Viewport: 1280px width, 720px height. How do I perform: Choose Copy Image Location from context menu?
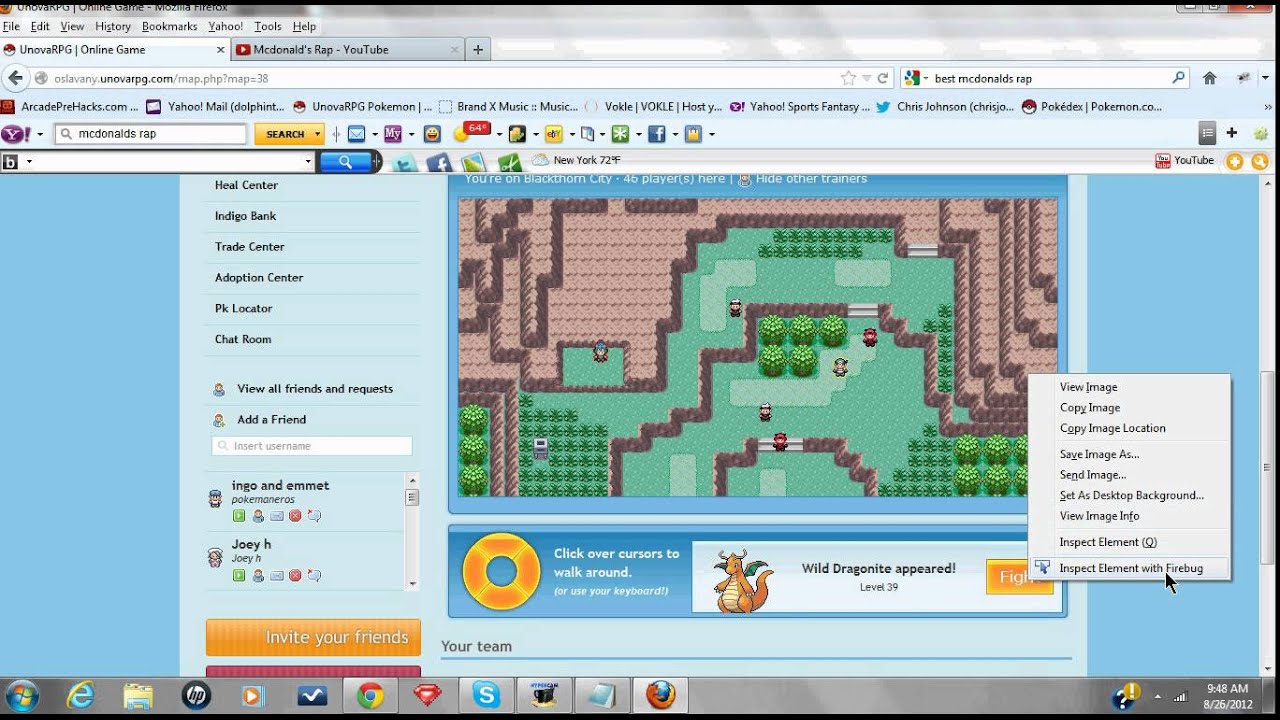1112,428
